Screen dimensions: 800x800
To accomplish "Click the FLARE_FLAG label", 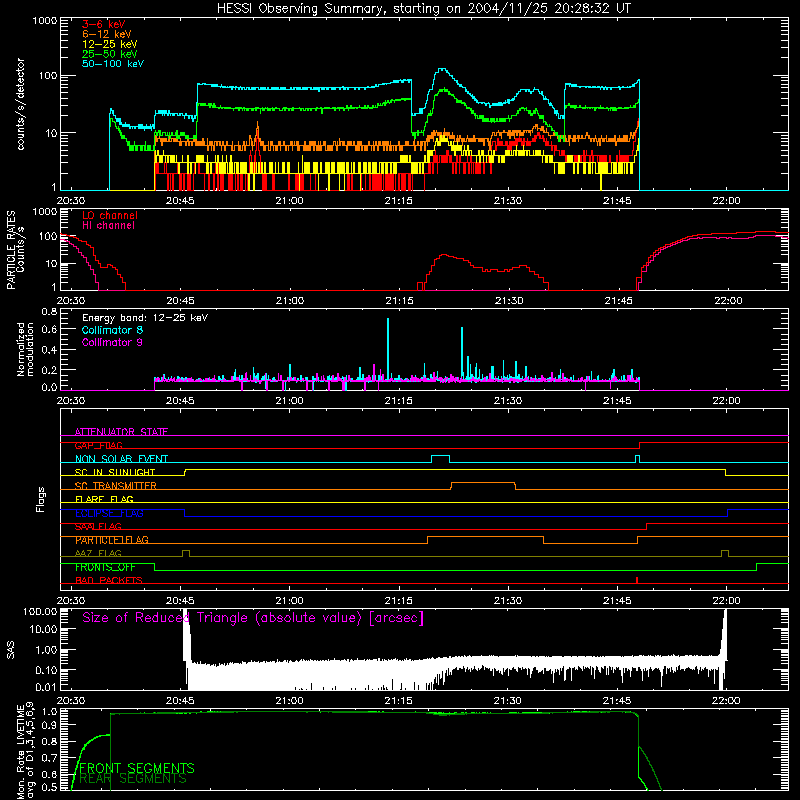I will pos(104,499).
